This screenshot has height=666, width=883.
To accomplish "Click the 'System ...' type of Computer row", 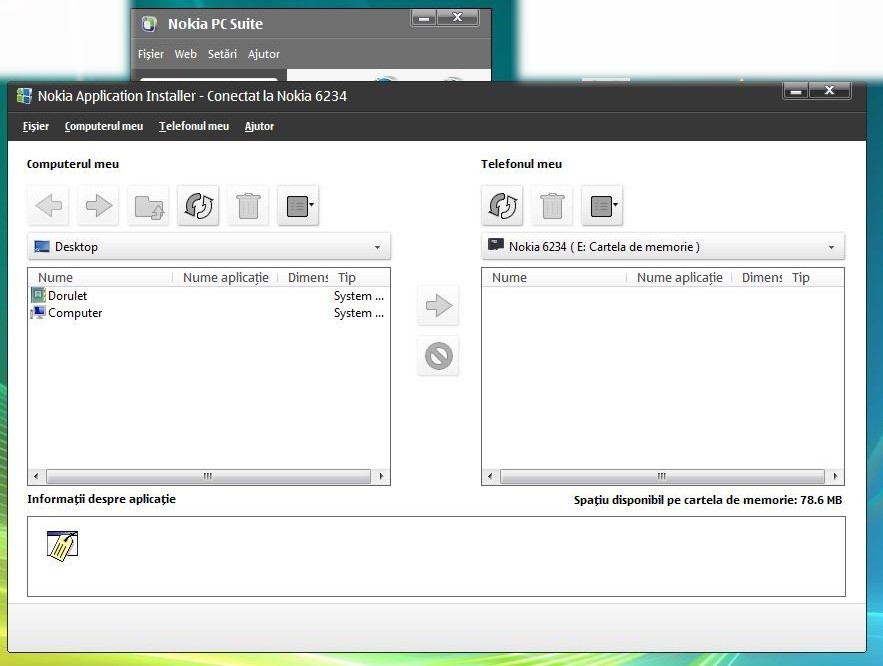I will pyautogui.click(x=359, y=313).
